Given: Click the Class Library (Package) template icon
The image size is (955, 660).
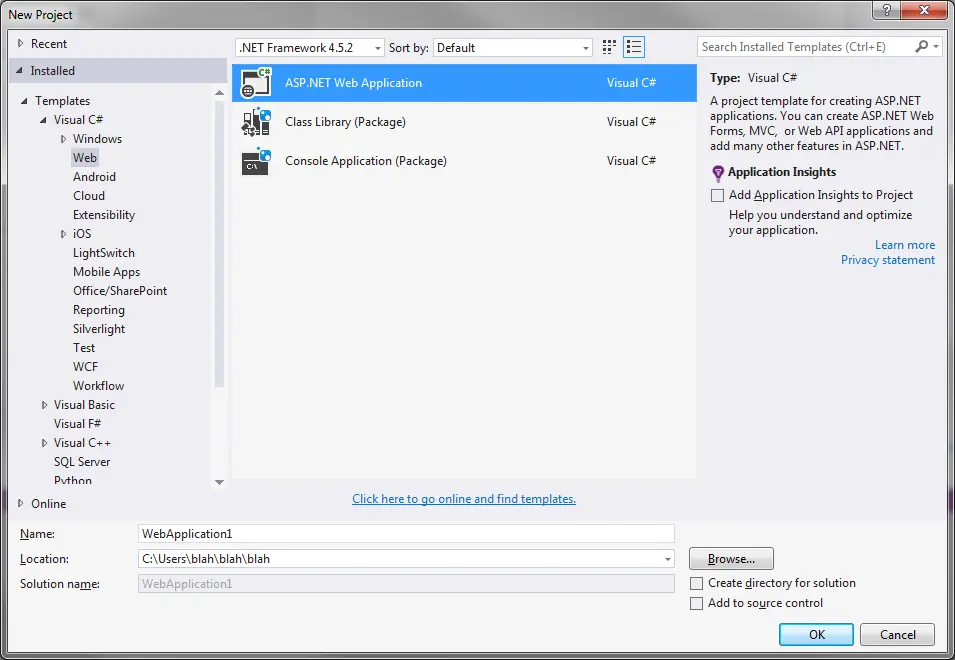Looking at the screenshot, I should click(257, 122).
